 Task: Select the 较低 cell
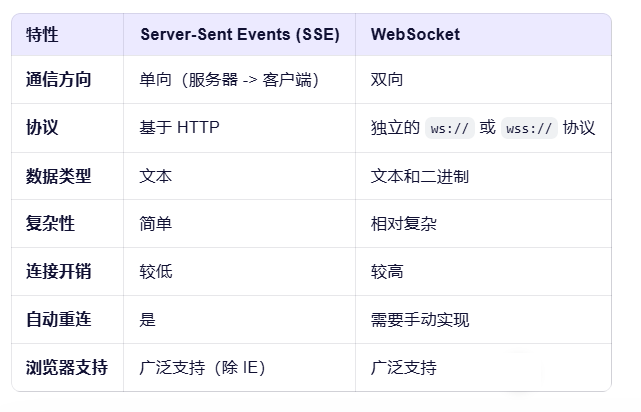click(156, 271)
